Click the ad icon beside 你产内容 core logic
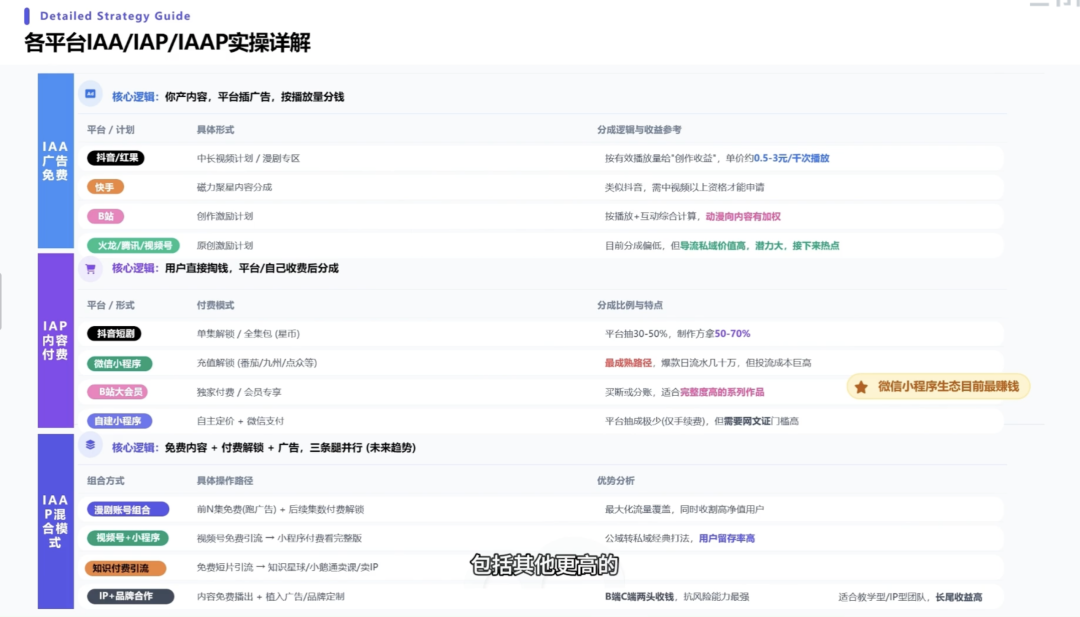Viewport: 1080px width, 617px height. pyautogui.click(x=90, y=94)
